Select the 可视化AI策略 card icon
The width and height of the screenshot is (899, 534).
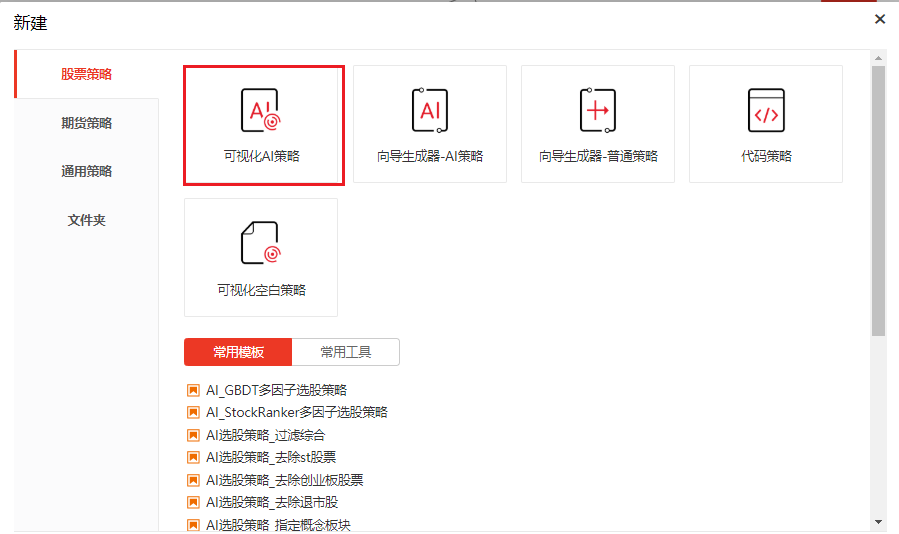pos(260,110)
